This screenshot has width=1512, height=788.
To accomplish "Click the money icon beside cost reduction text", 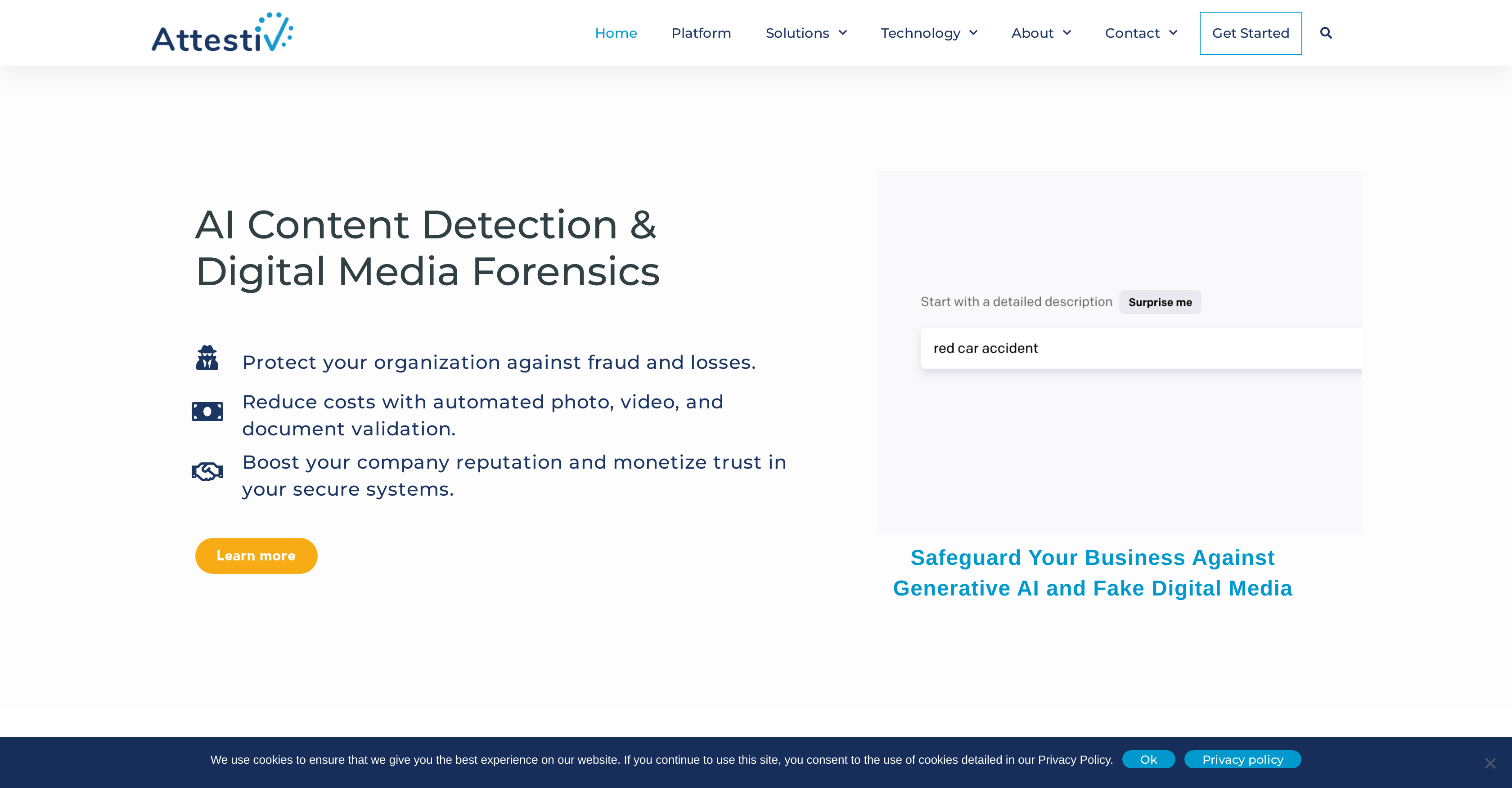I will (x=208, y=411).
